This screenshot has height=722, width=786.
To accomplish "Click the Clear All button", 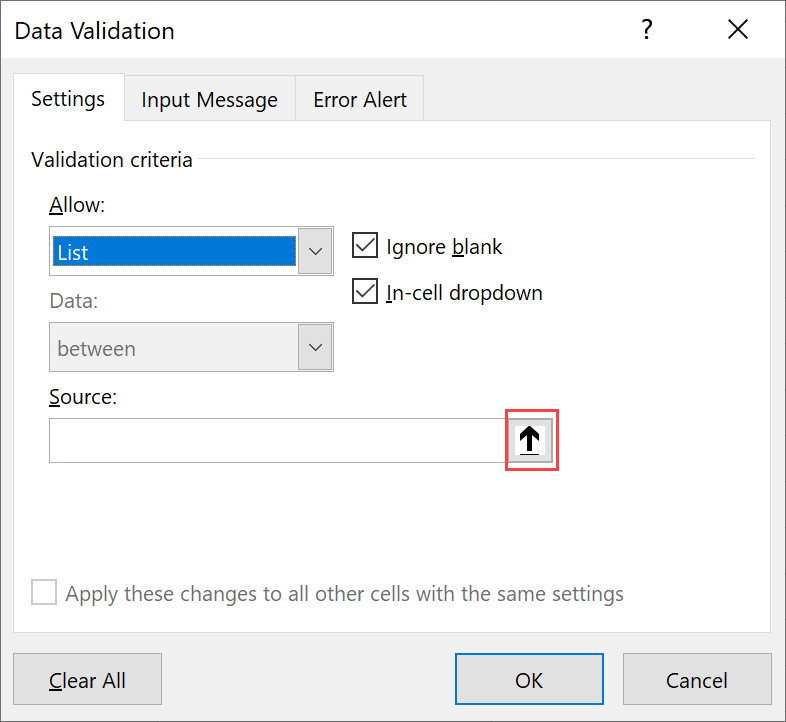I will (x=87, y=679).
